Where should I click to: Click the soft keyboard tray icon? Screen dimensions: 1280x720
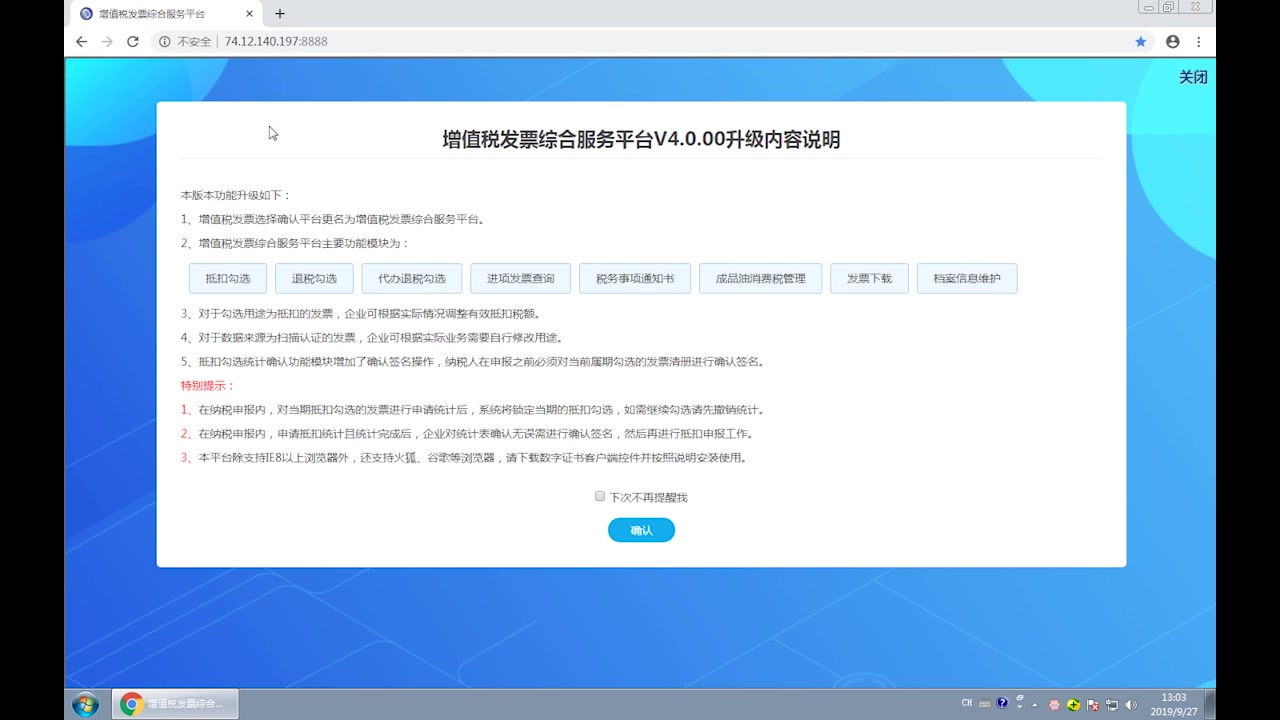tap(985, 704)
